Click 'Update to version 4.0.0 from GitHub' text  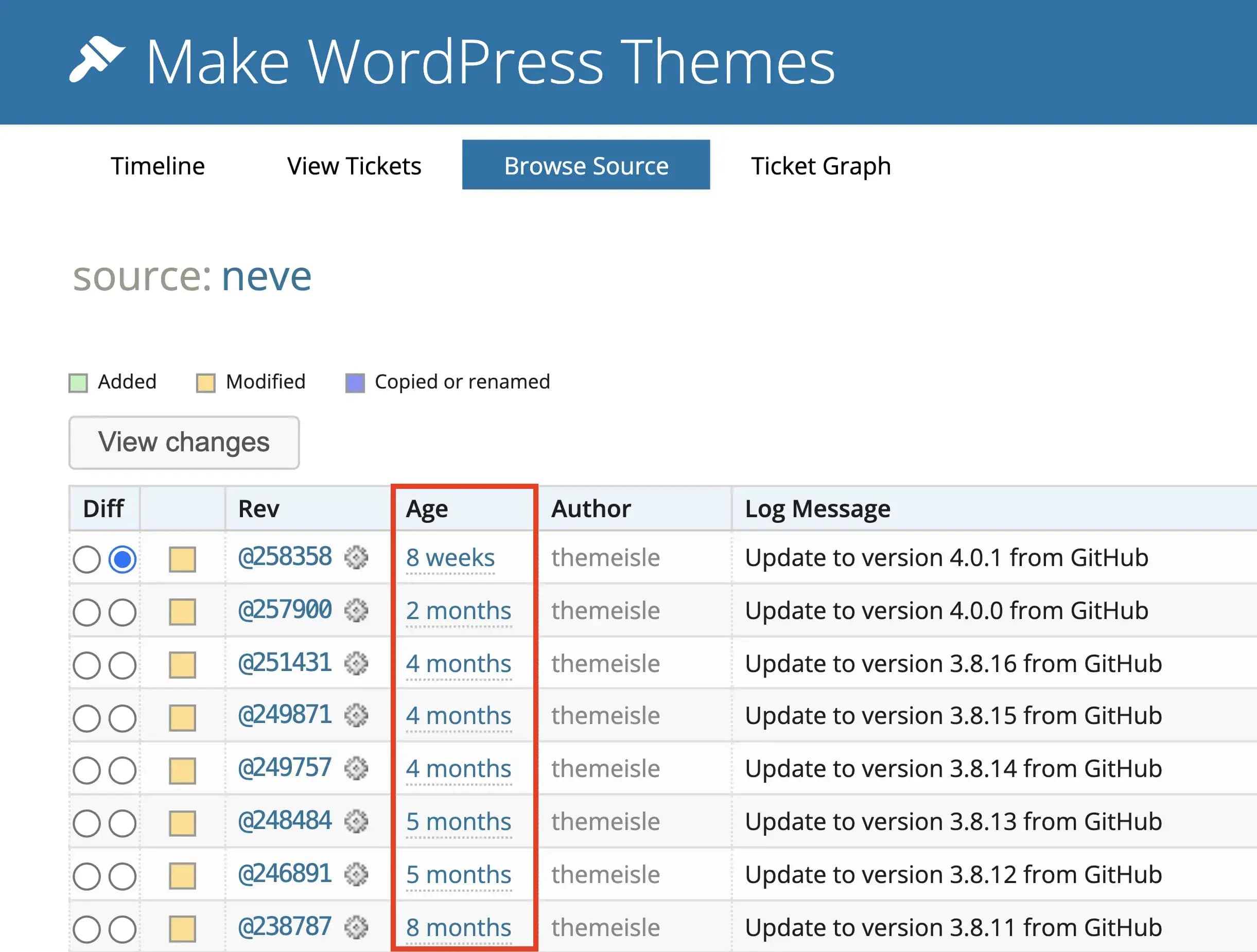pyautogui.click(x=947, y=611)
